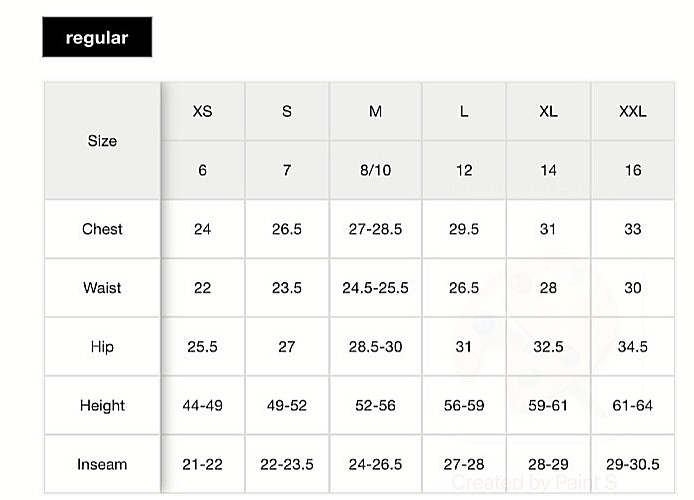Click the Hip row label
Screen dimensions: 694x500
(x=102, y=346)
